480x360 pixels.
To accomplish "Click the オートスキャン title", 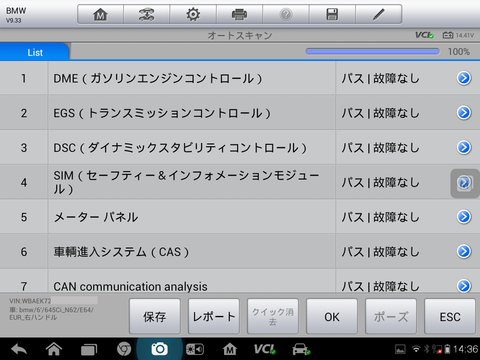I will [x=240, y=35].
